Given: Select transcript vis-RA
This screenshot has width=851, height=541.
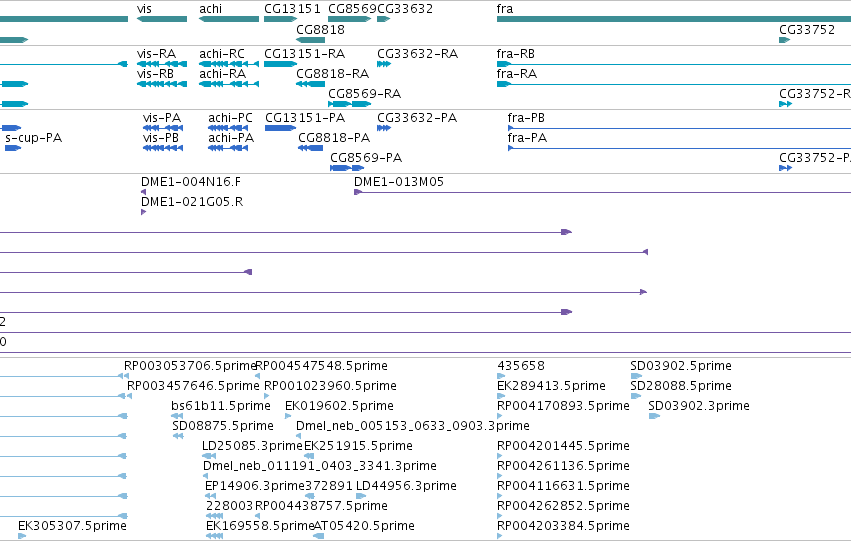Looking at the screenshot, I should point(162,64).
